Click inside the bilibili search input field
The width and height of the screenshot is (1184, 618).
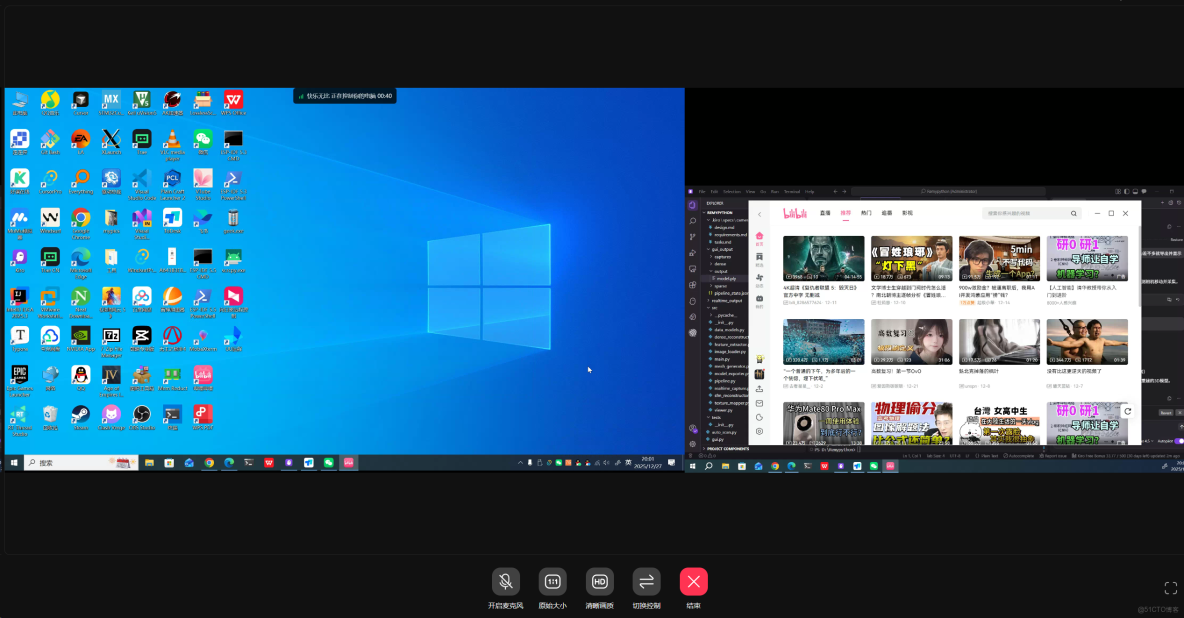[x=1010, y=213]
